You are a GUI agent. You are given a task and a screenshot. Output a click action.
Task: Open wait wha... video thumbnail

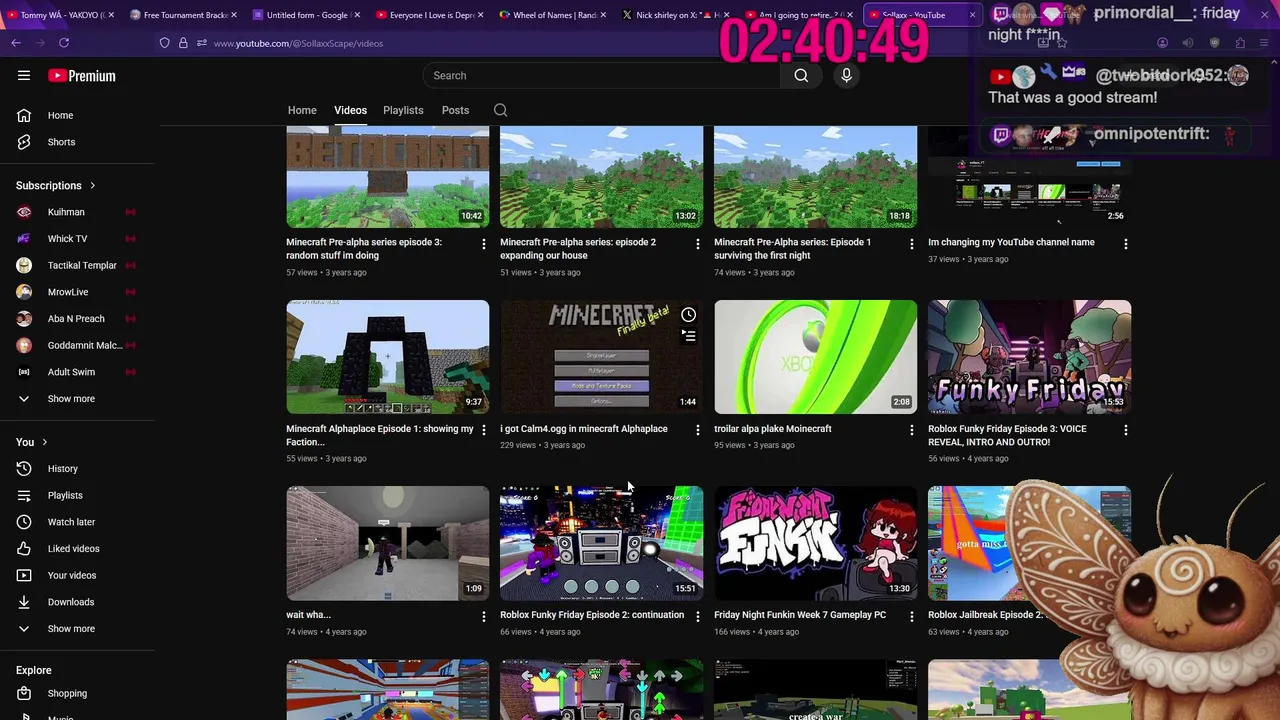click(388, 543)
